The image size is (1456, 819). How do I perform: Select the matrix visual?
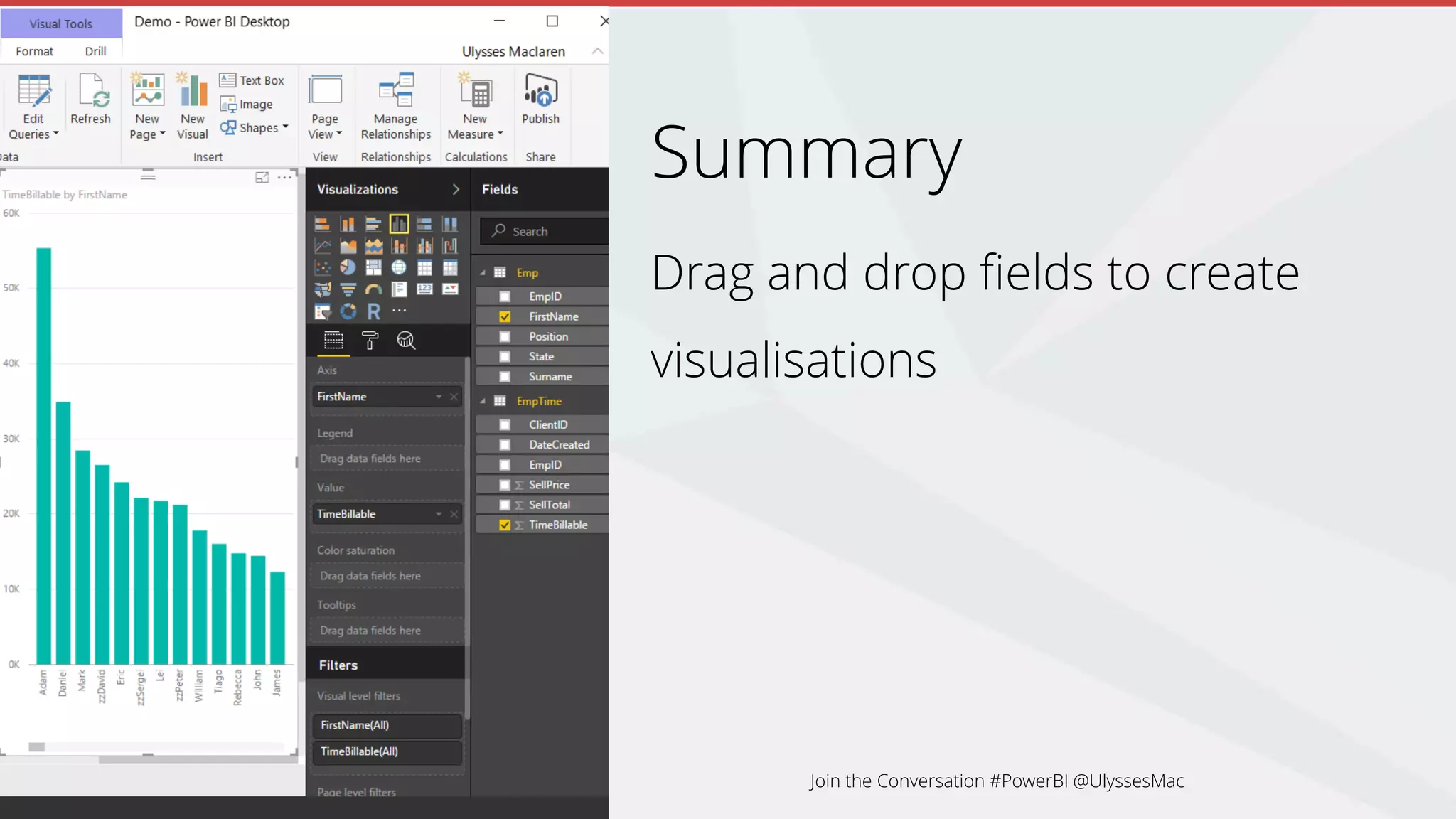point(450,267)
